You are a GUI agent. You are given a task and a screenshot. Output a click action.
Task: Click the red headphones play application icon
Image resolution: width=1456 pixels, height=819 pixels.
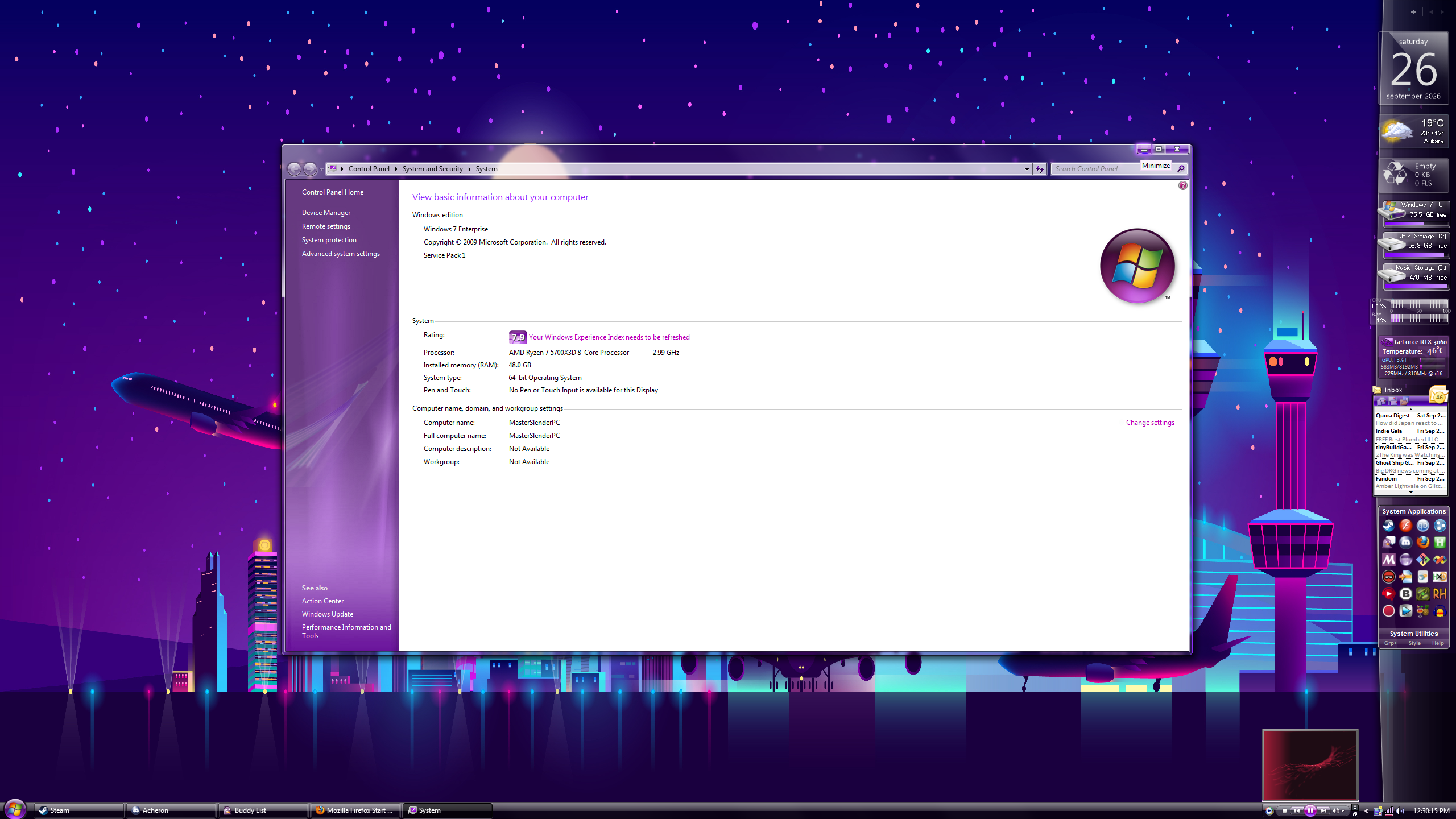tap(1388, 594)
